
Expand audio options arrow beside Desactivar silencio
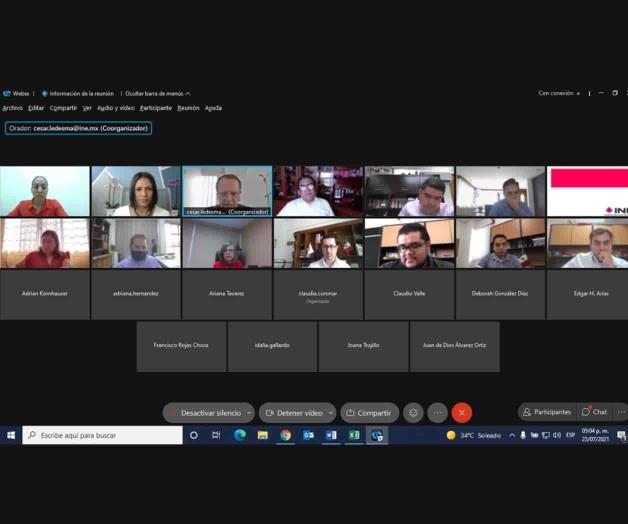click(x=249, y=412)
